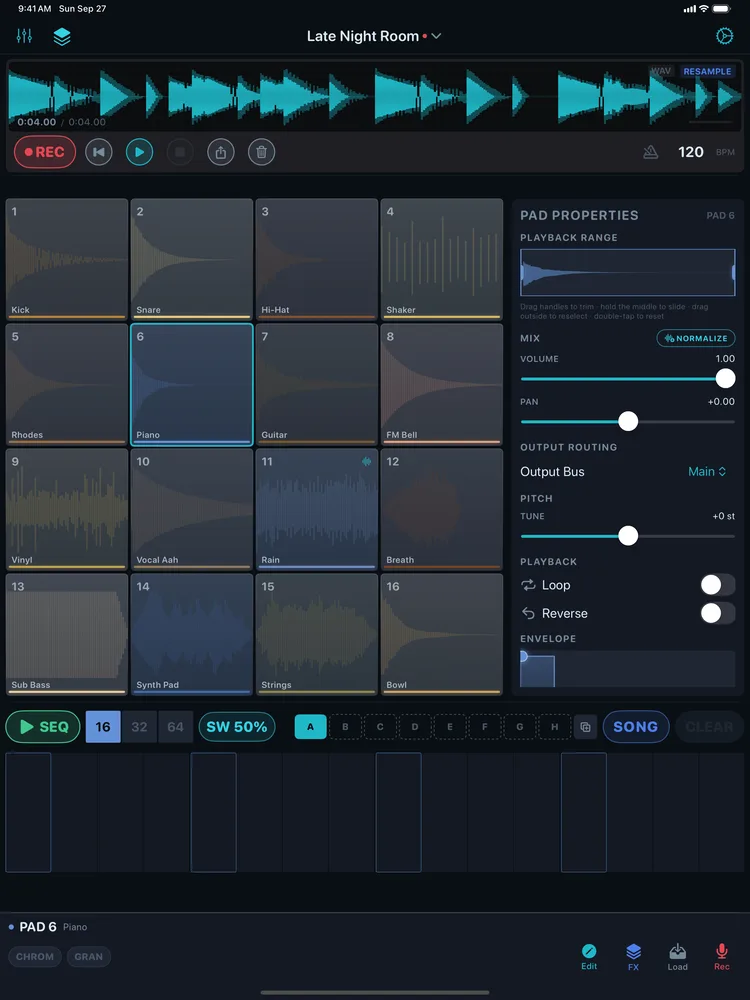Click the NORMALIZE button
Image resolution: width=750 pixels, height=1000 pixels.
[x=696, y=338]
